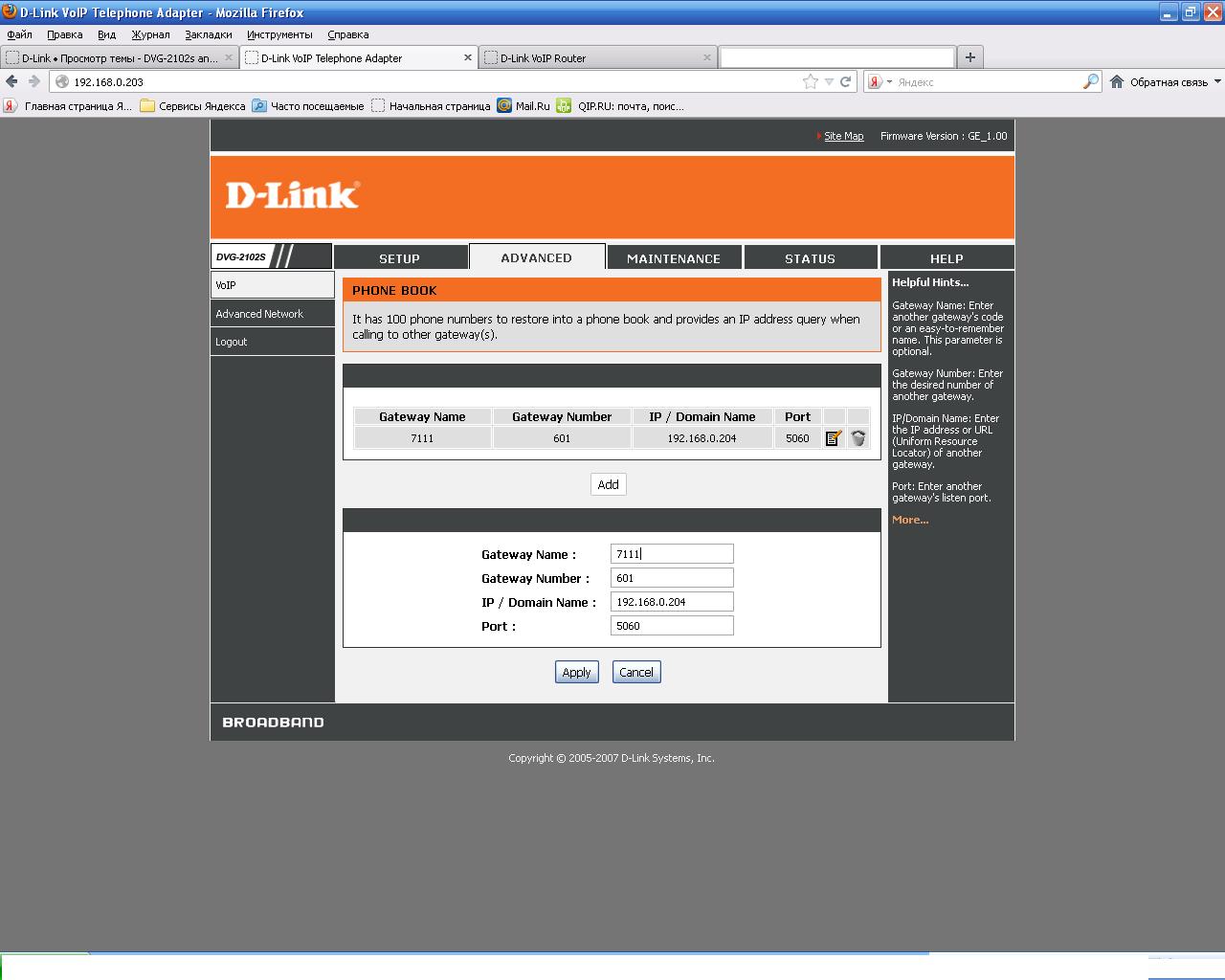Viewport: 1225px width, 980px height.
Task: Click the Firmware Version : GE_1.00 text
Action: [x=944, y=136]
